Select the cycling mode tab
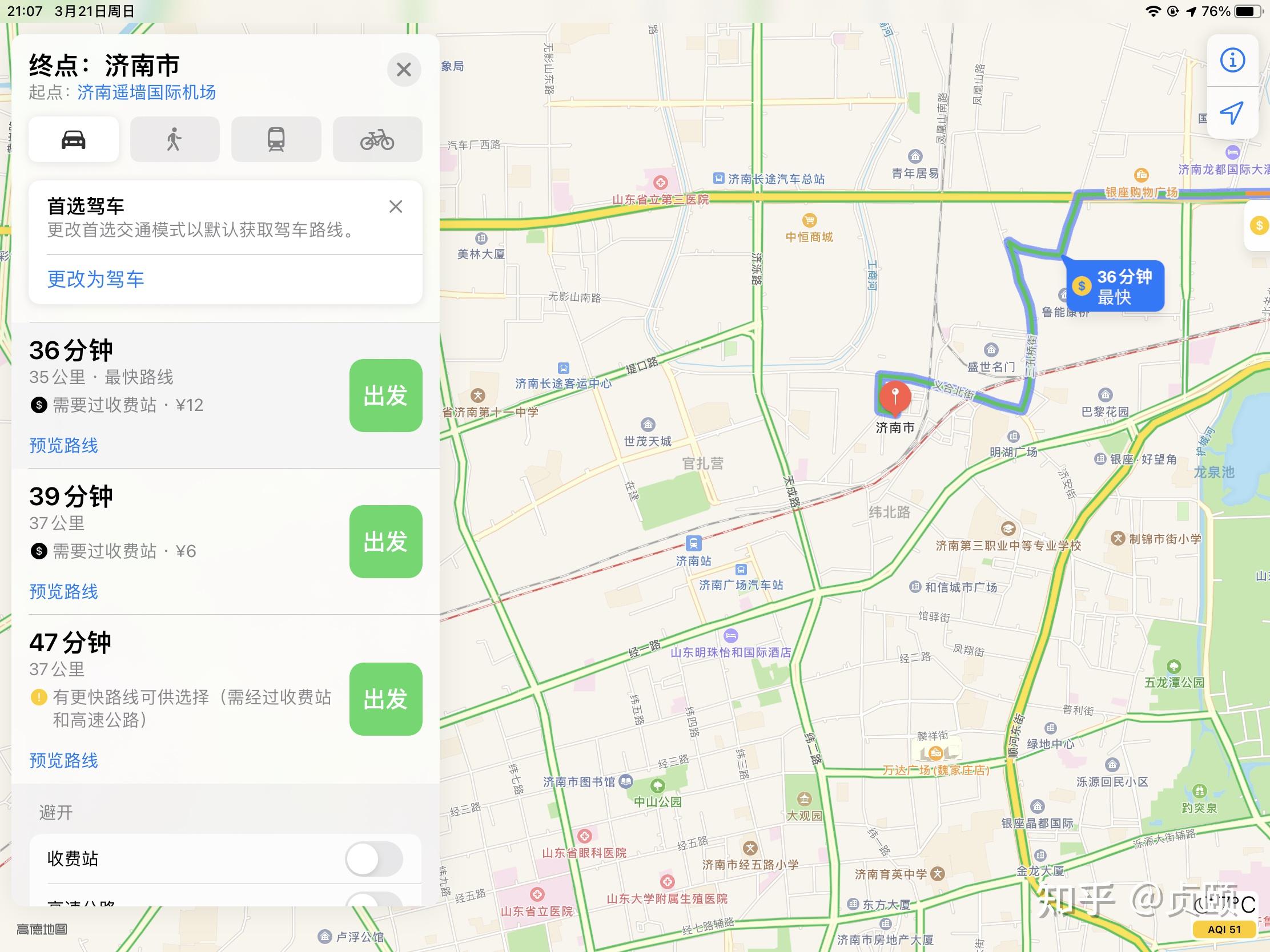Viewport: 1270px width, 952px height. [377, 139]
